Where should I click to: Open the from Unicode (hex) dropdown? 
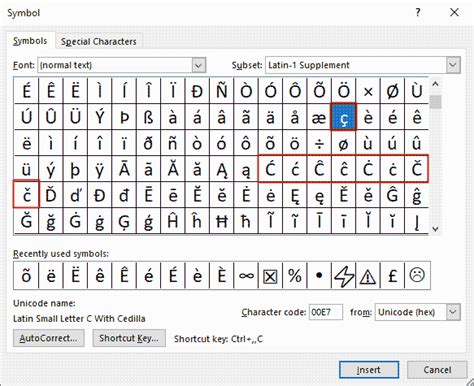coord(453,312)
